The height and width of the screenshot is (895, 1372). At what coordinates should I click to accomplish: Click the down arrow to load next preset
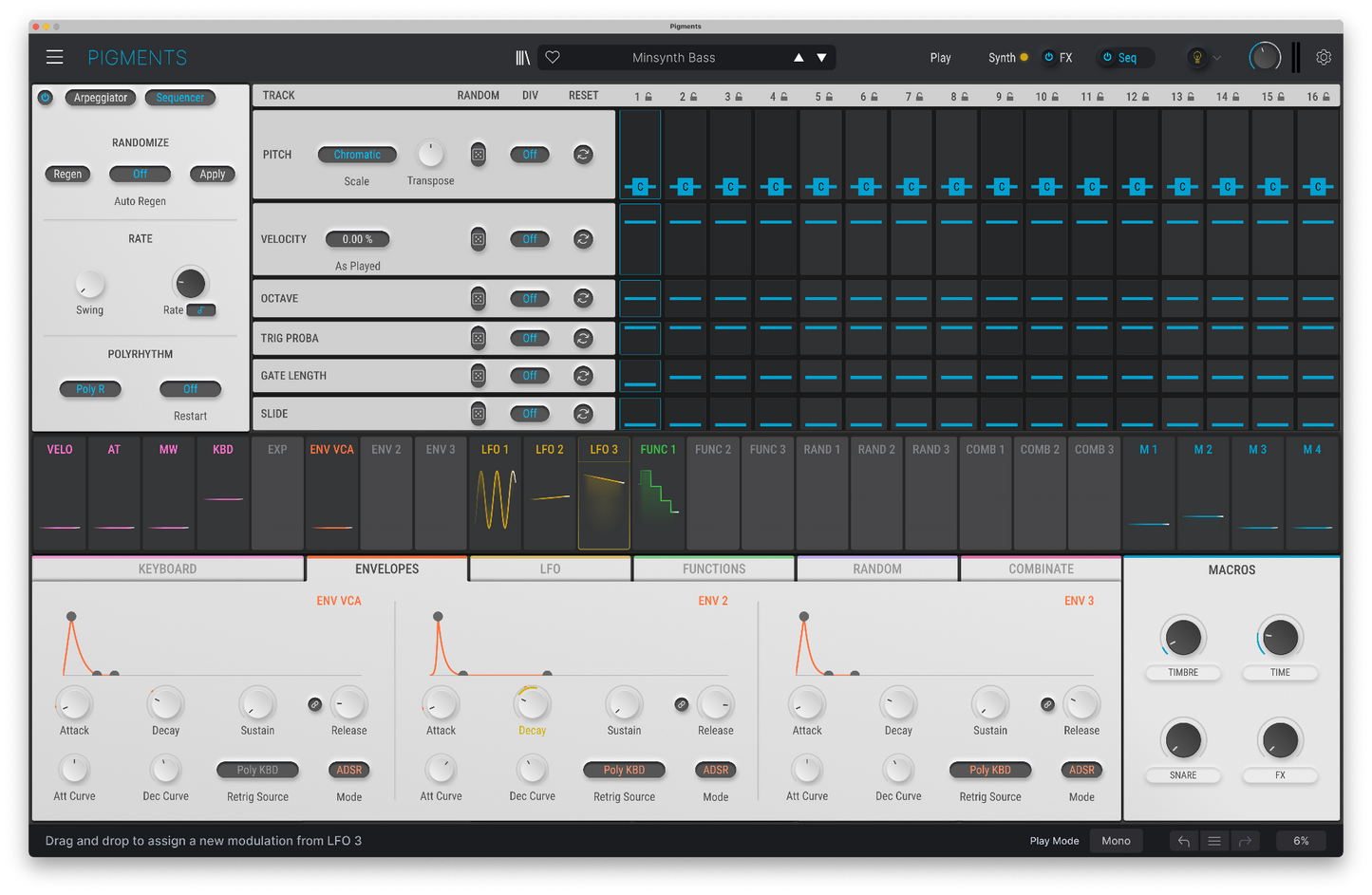pos(821,57)
